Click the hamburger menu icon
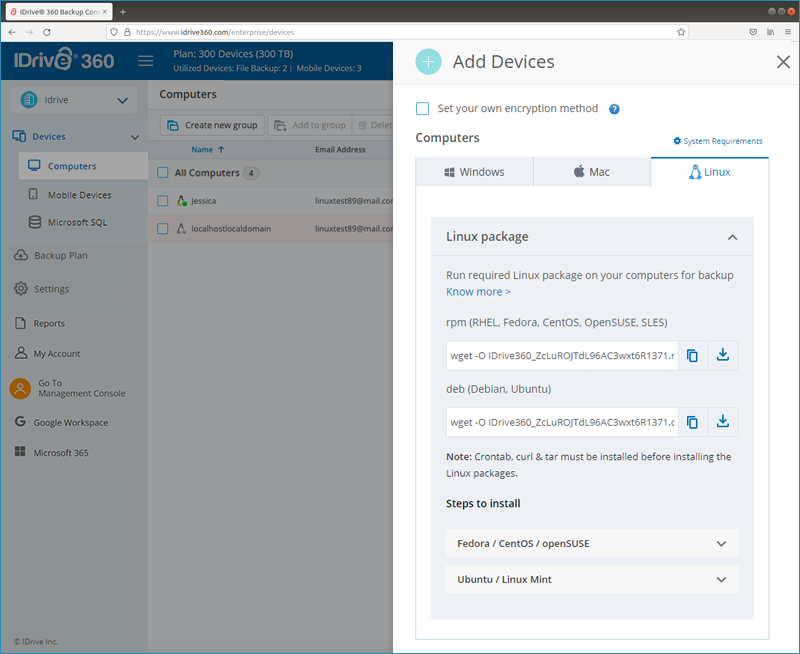800x654 pixels. tap(145, 61)
